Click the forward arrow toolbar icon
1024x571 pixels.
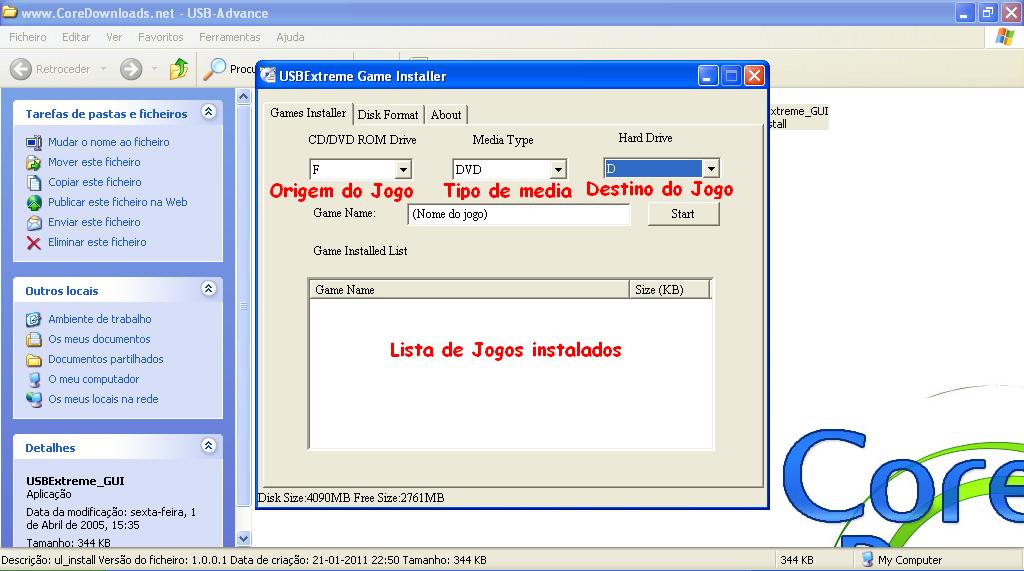[131, 69]
